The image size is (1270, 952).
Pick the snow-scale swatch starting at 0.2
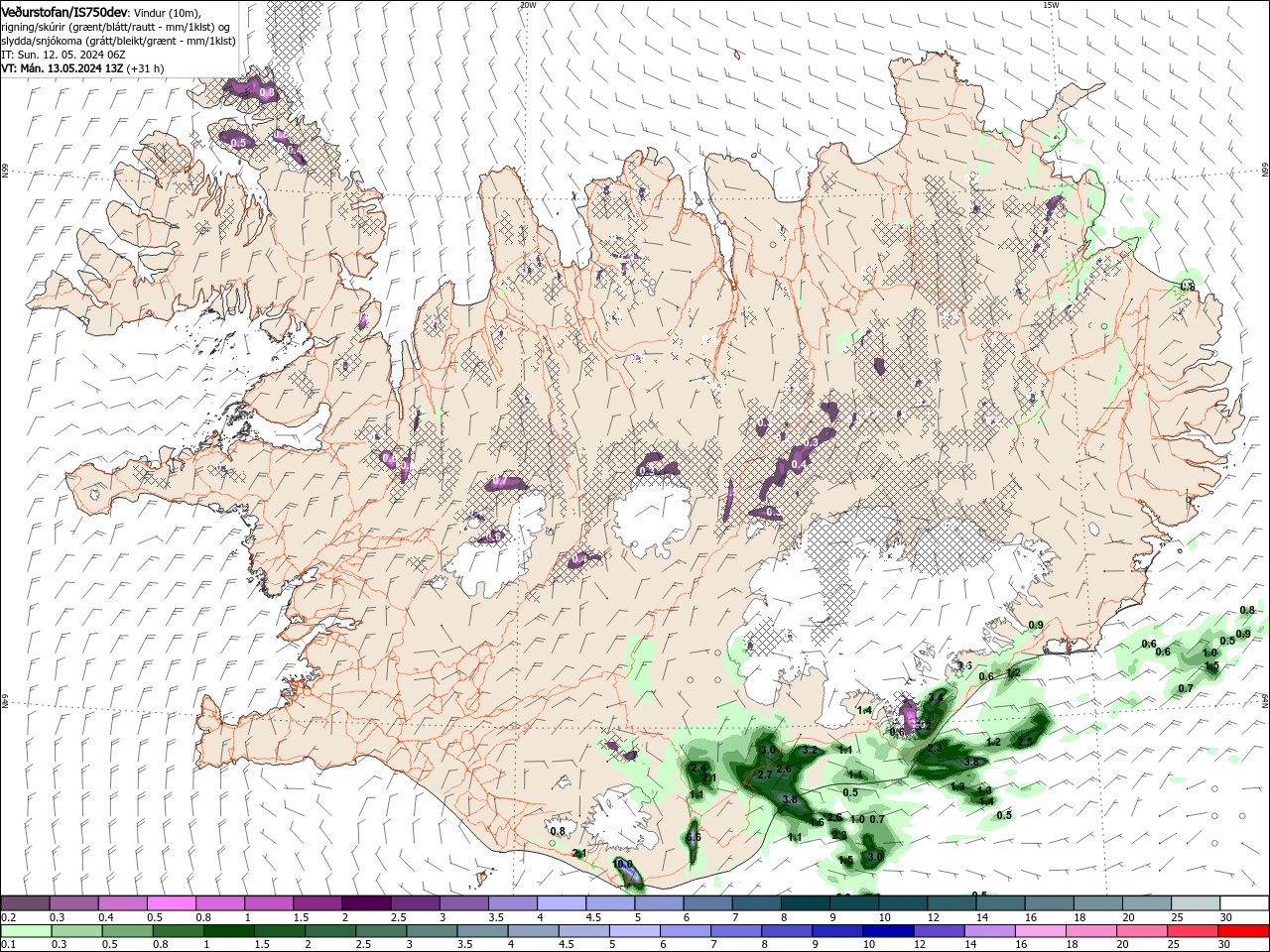coord(25,902)
